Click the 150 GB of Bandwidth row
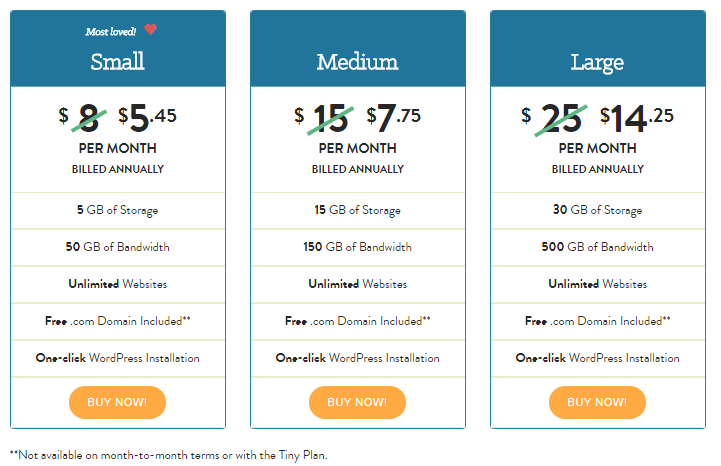The height and width of the screenshot is (466, 721). click(x=358, y=247)
